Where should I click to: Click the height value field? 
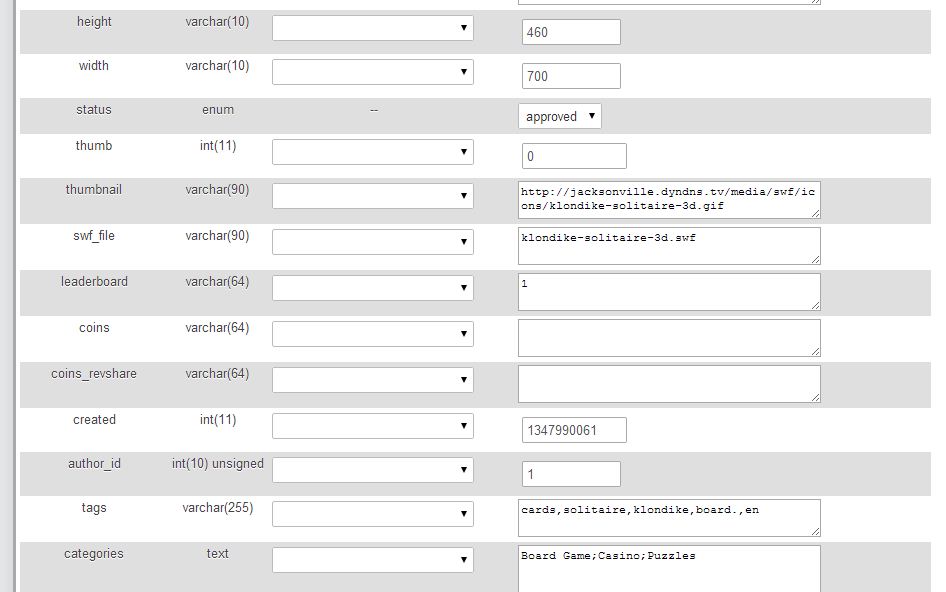click(571, 32)
